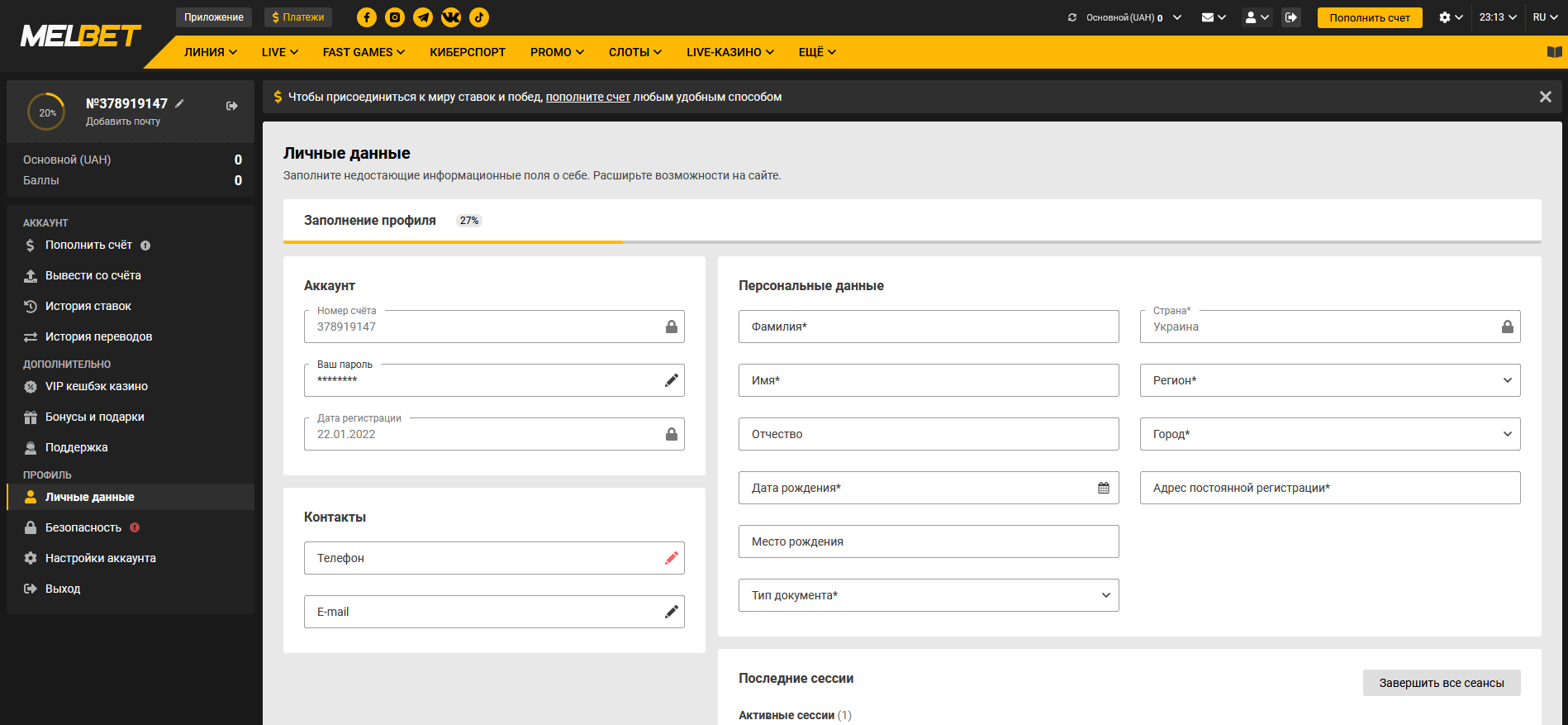Dismiss the deposit notification banner
This screenshot has height=725, width=1568.
click(x=1546, y=97)
